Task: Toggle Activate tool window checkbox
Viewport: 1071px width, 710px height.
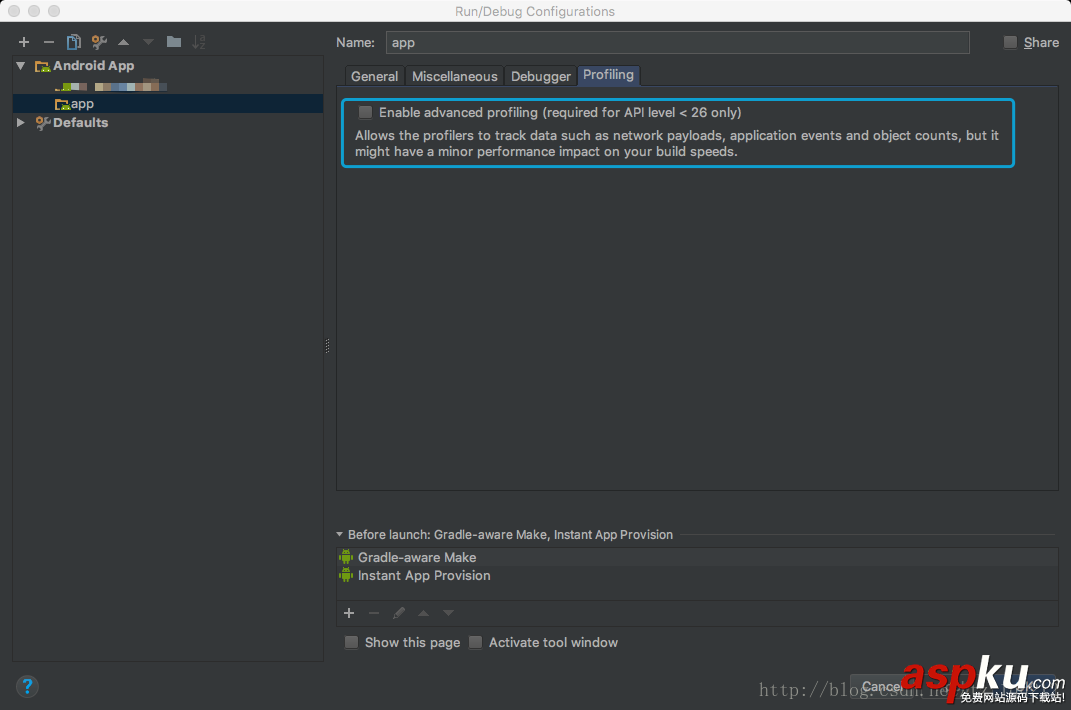Action: tap(475, 642)
